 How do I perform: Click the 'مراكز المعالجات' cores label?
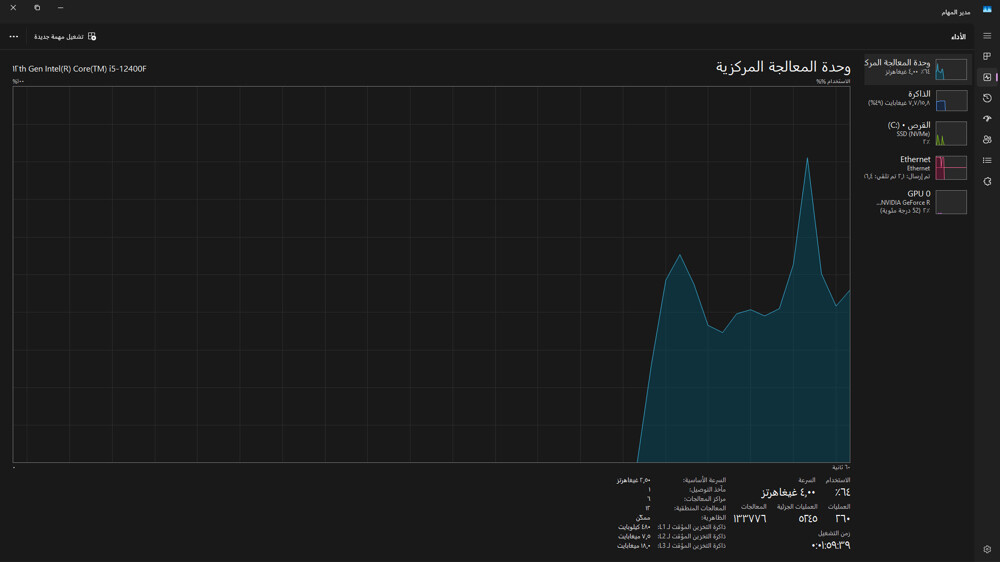(x=705, y=499)
